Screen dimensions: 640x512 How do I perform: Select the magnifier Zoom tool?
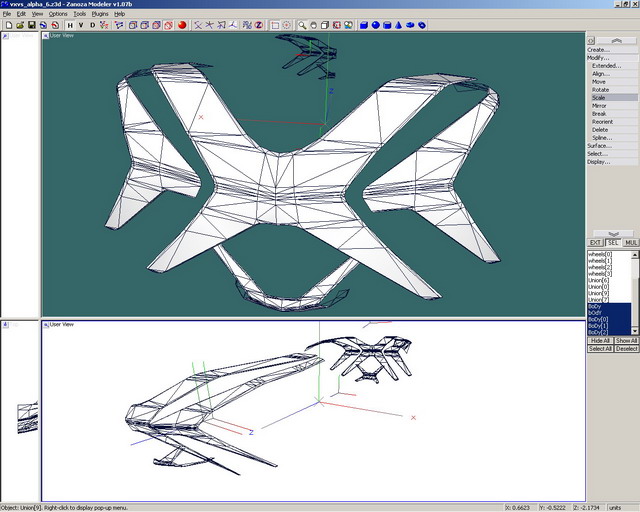tap(302, 25)
